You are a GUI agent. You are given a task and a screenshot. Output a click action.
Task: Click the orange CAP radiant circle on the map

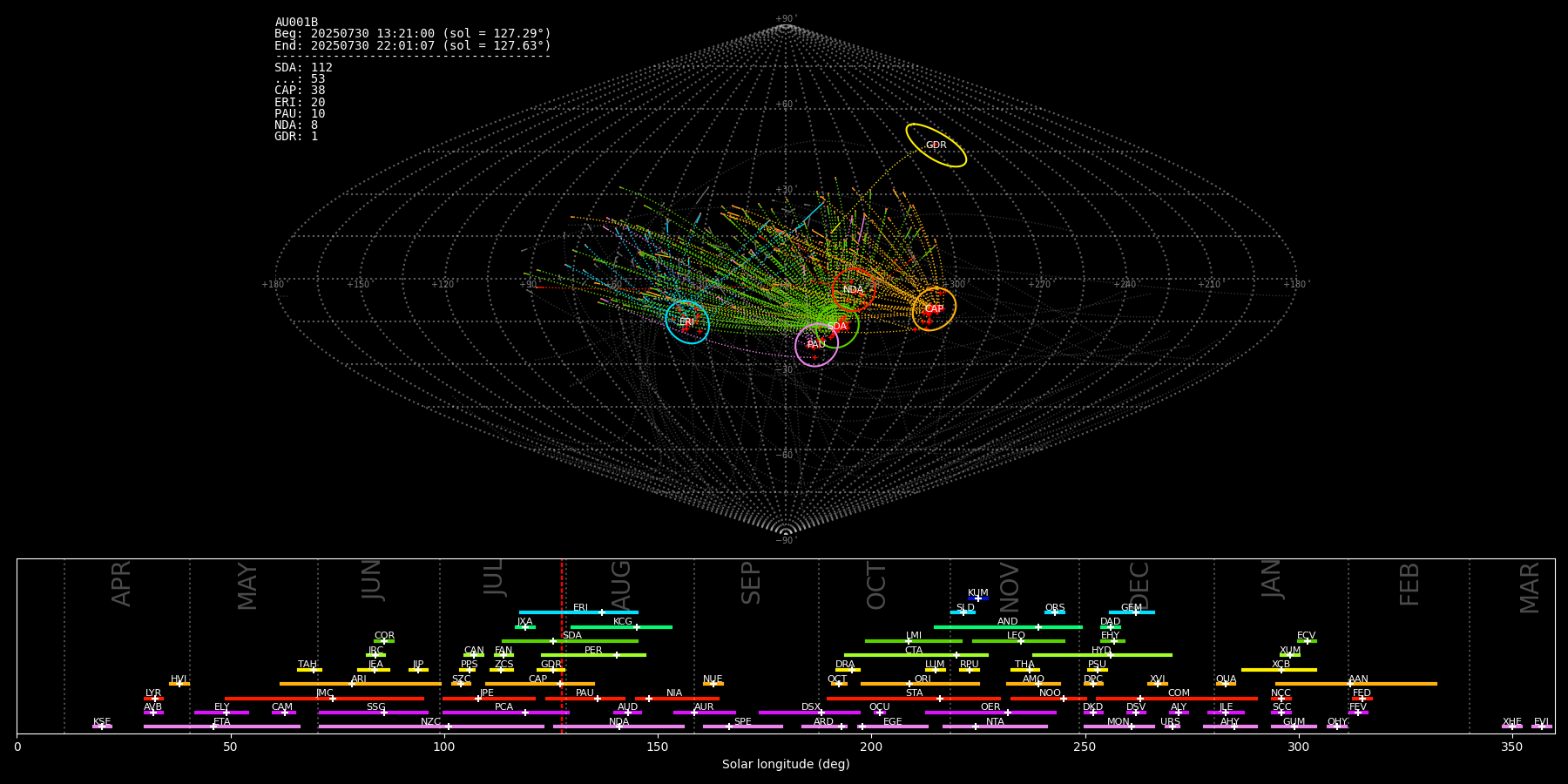(934, 309)
